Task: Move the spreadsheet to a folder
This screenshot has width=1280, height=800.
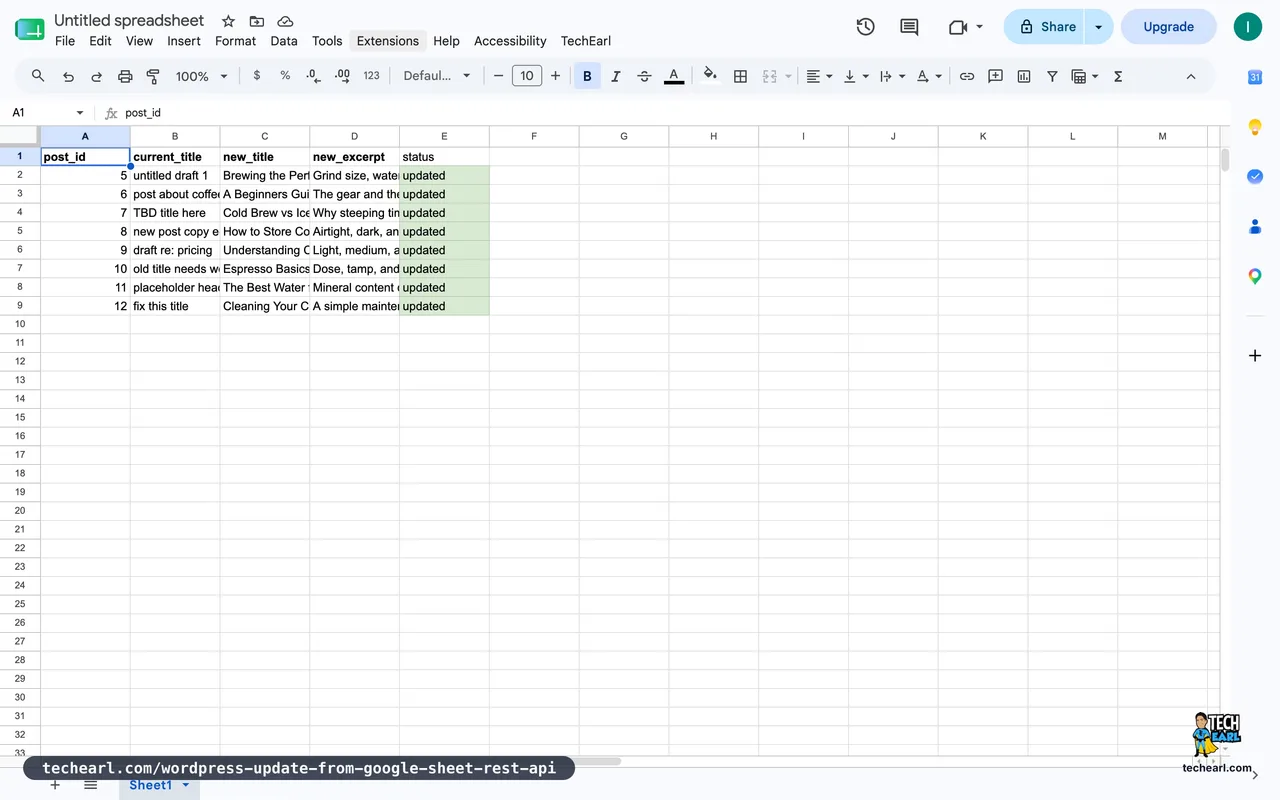Action: (257, 21)
